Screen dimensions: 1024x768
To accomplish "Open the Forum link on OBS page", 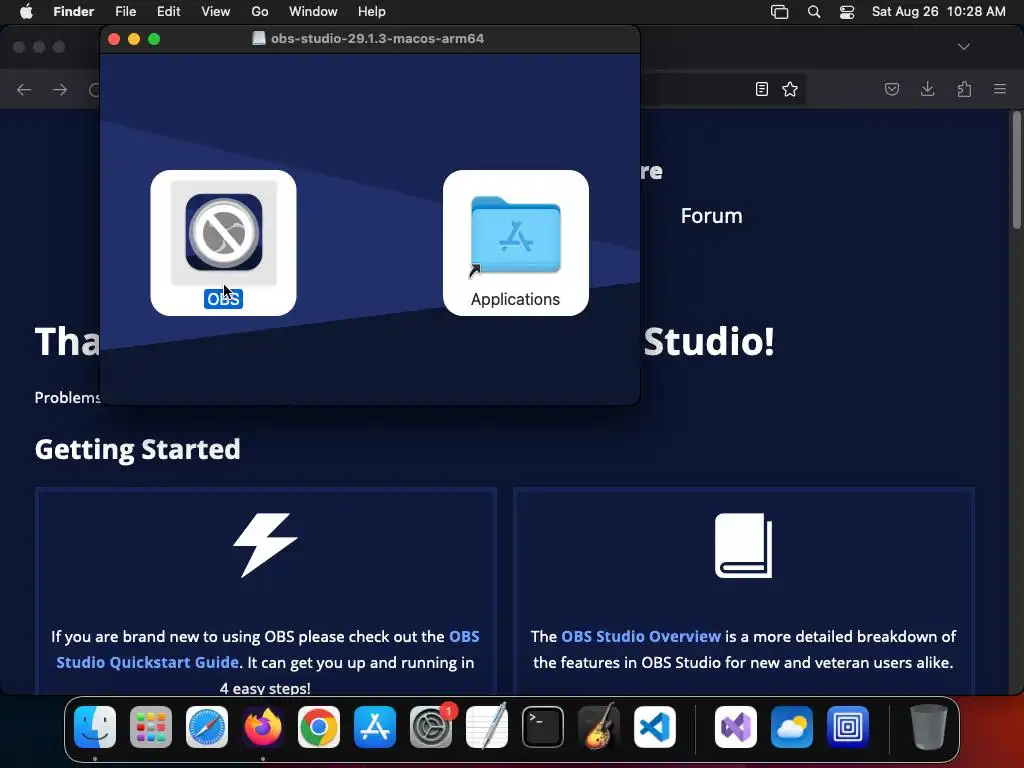I will tap(711, 216).
